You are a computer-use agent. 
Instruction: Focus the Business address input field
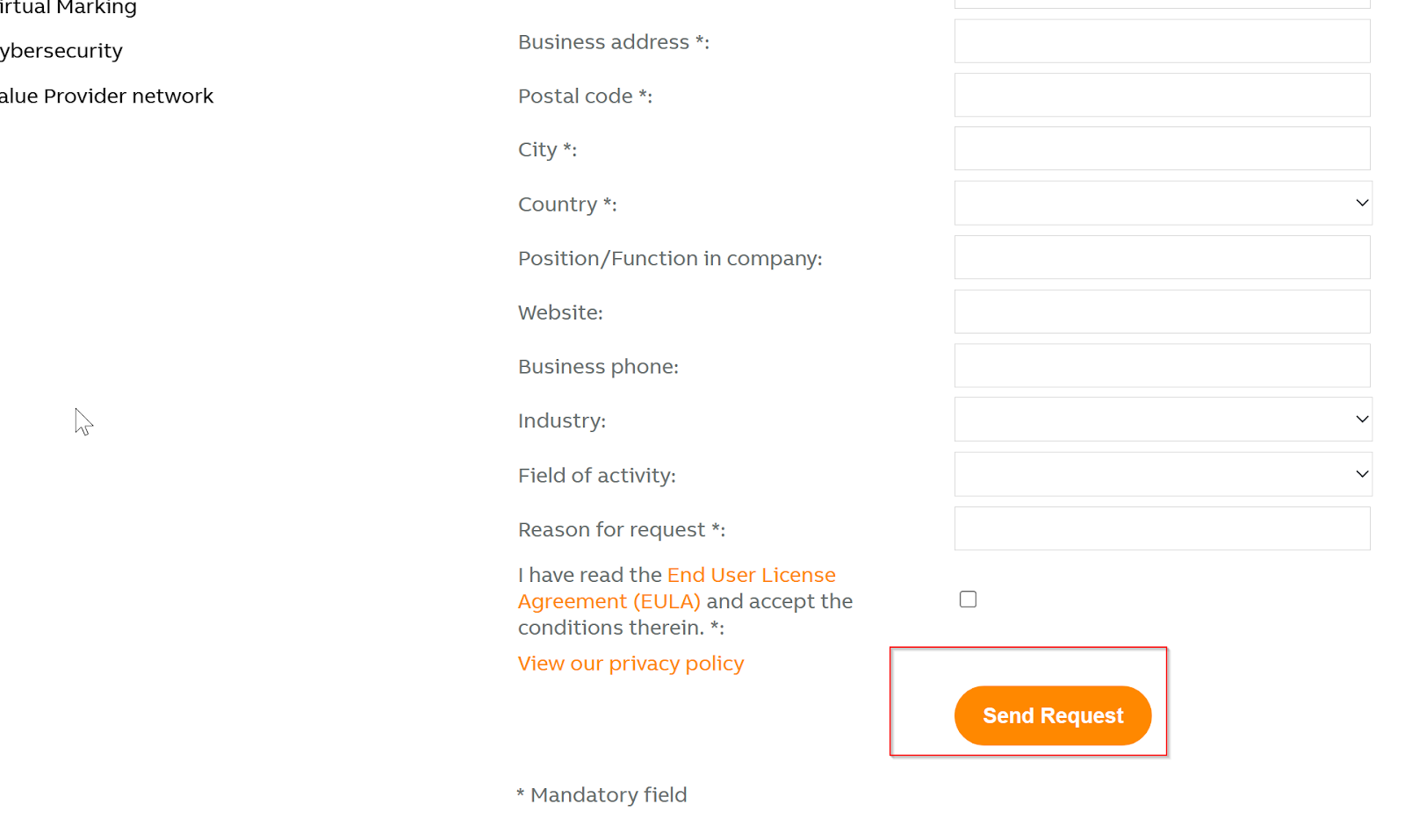pos(1162,41)
